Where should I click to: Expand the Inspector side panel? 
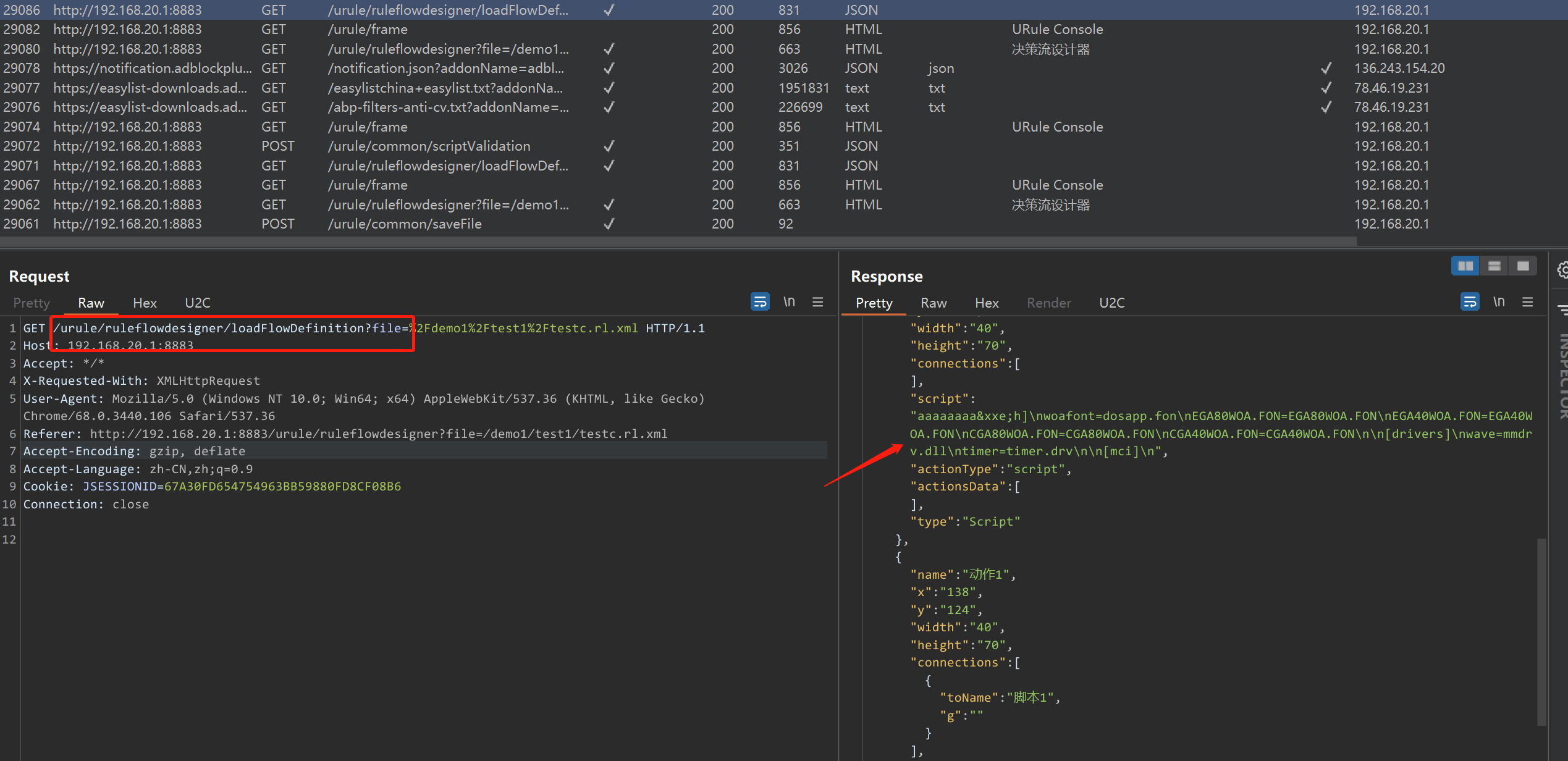1562,377
